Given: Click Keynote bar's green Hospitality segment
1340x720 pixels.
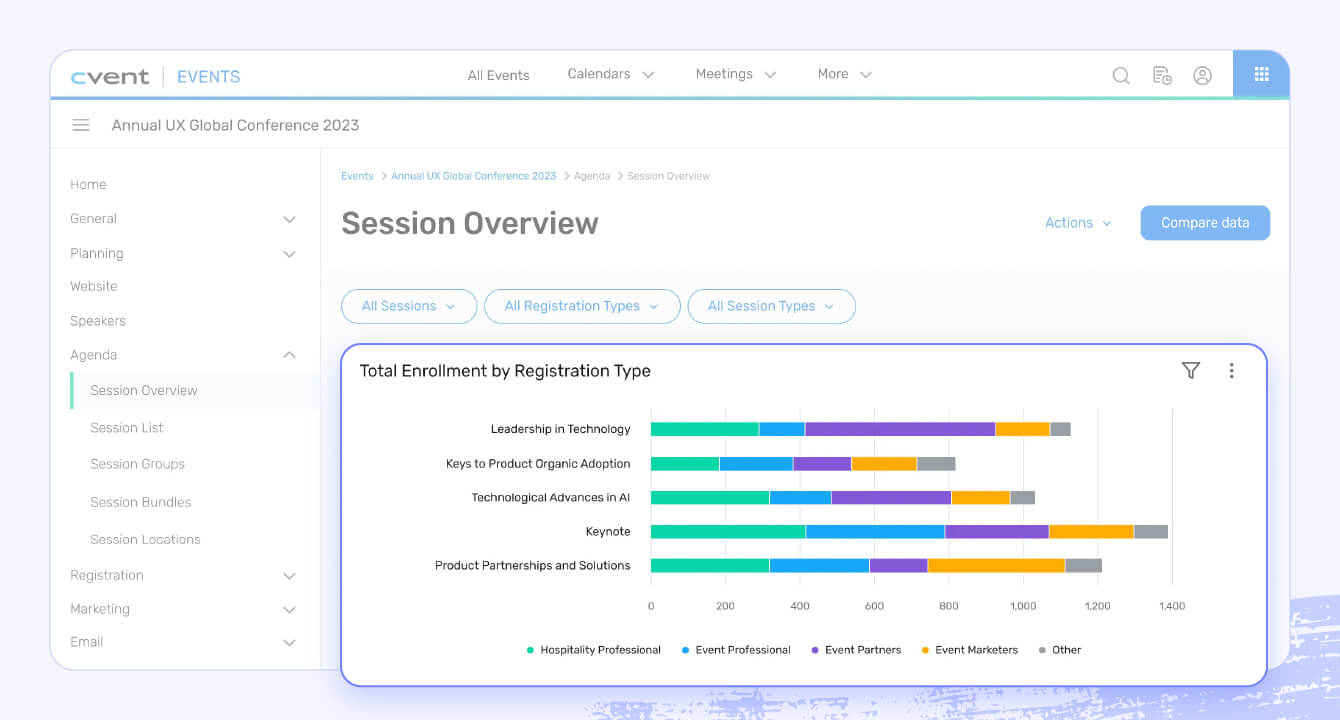Looking at the screenshot, I should 728,531.
